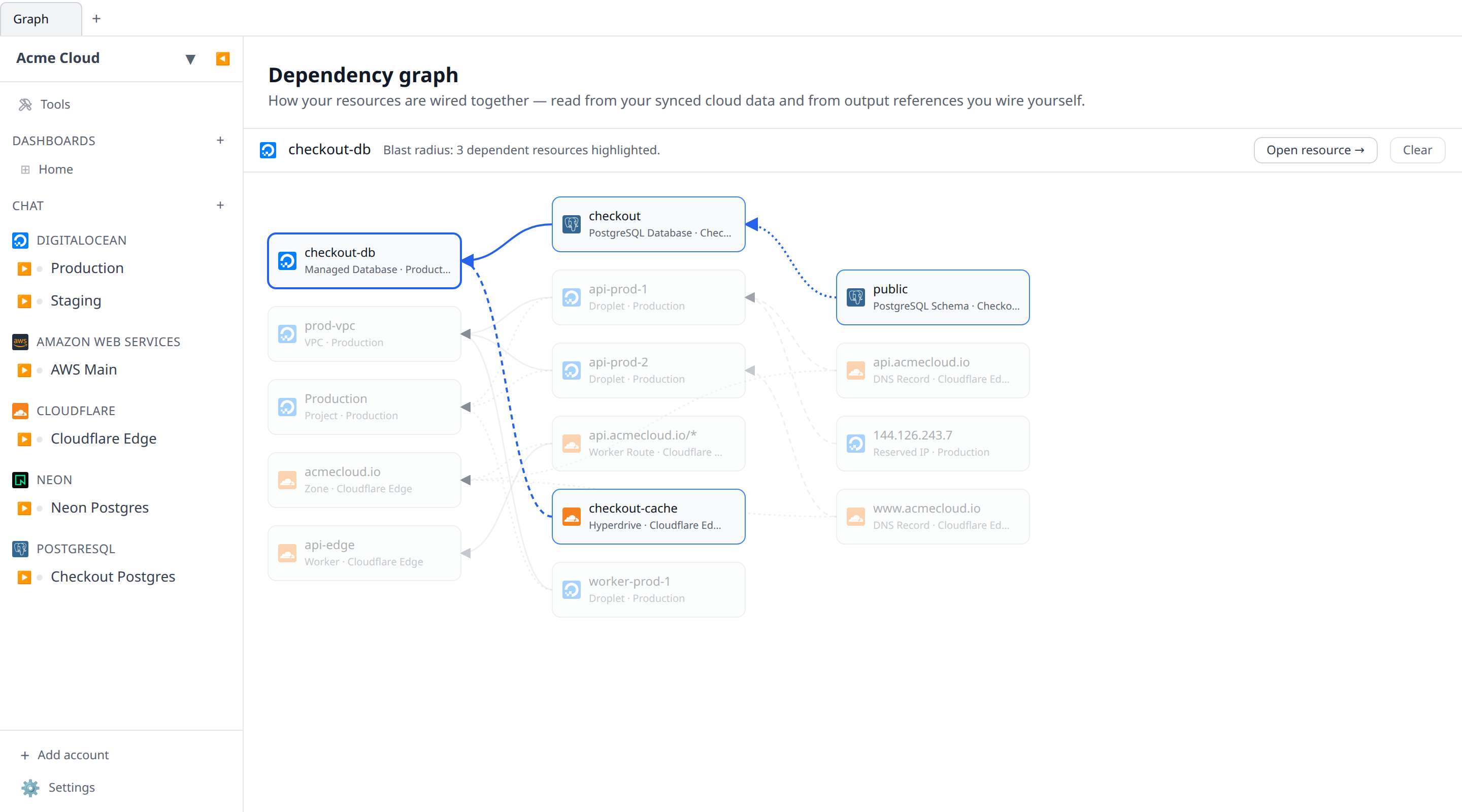Click Open resource button

tap(1315, 150)
